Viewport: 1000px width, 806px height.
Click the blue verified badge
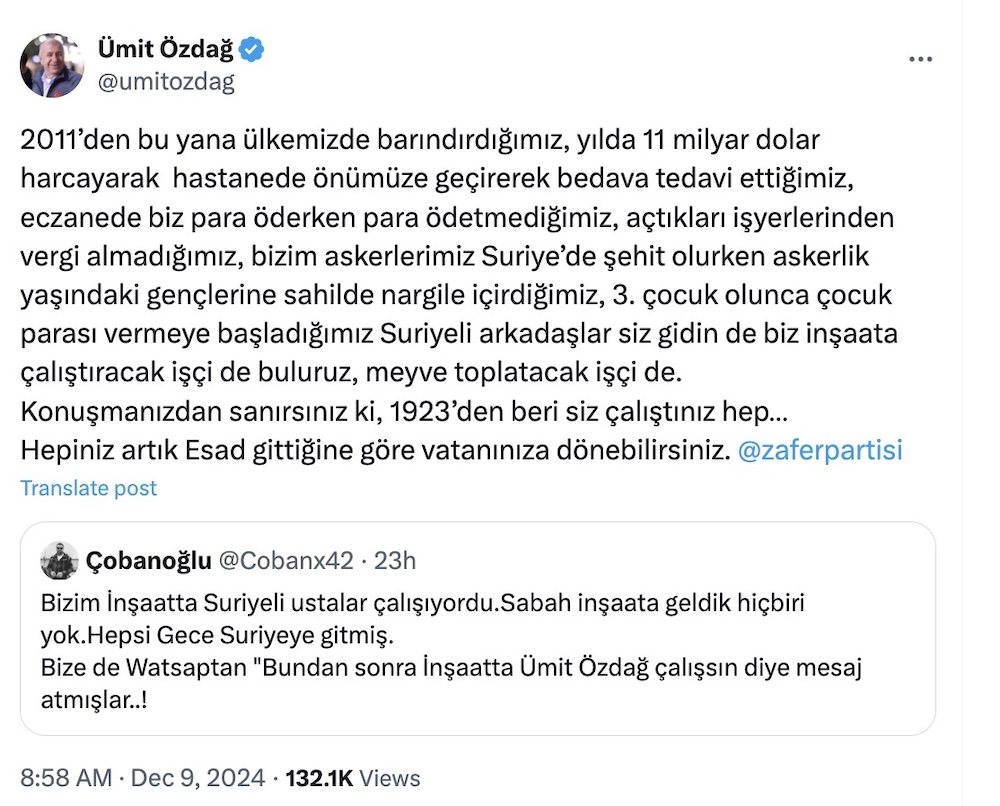coord(255,49)
